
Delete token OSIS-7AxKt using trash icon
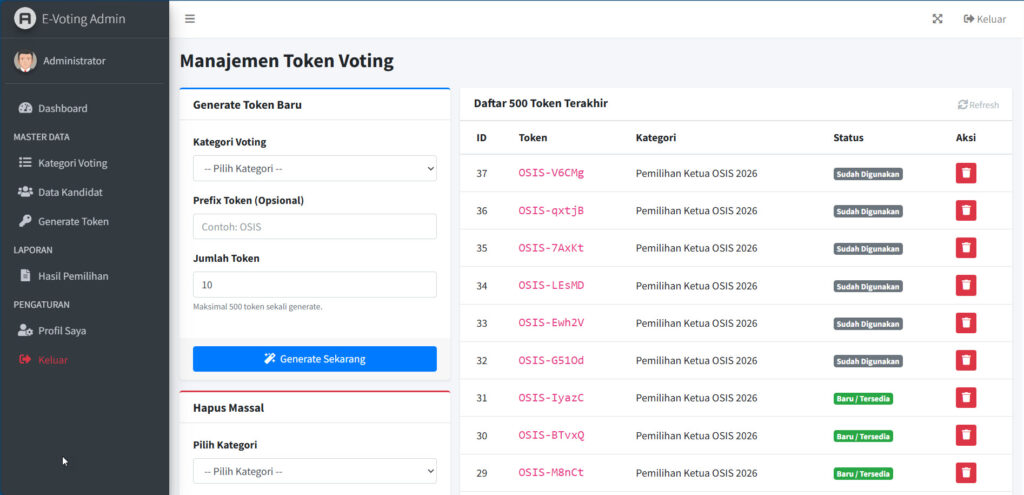965,248
